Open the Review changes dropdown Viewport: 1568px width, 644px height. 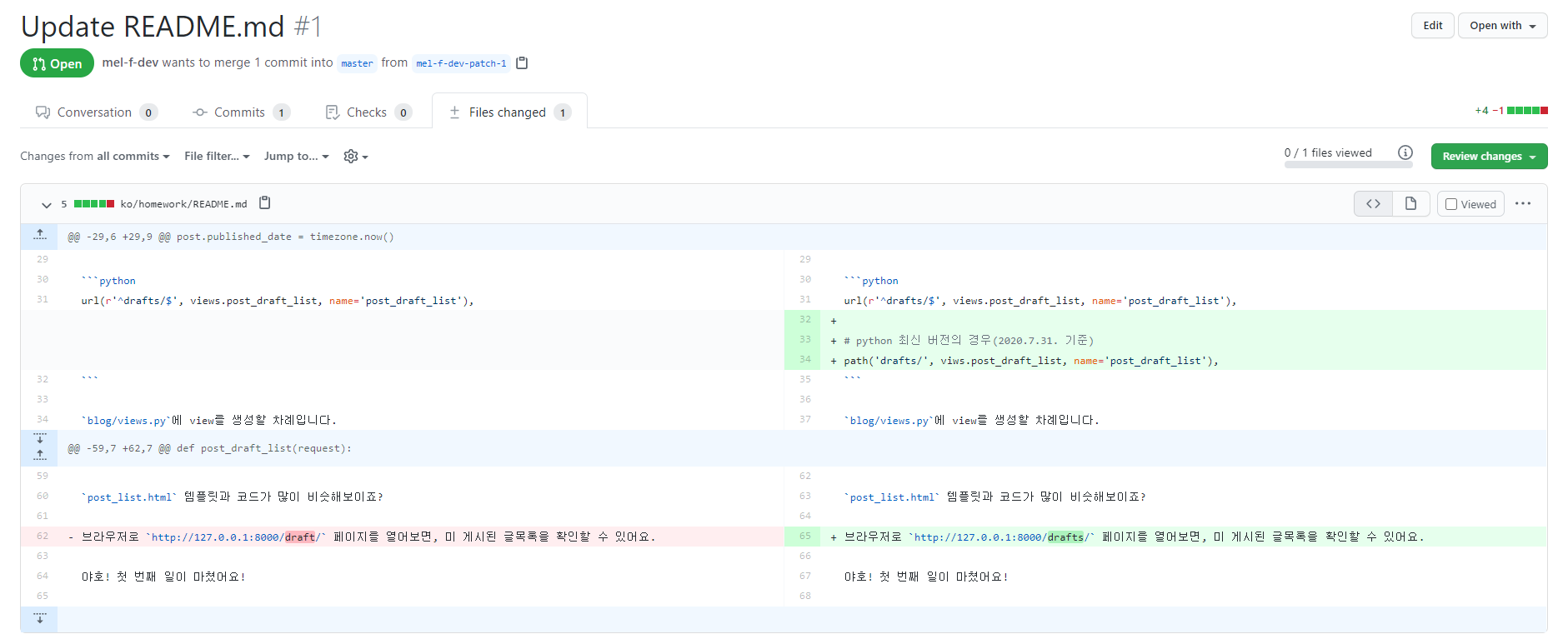tap(1489, 156)
